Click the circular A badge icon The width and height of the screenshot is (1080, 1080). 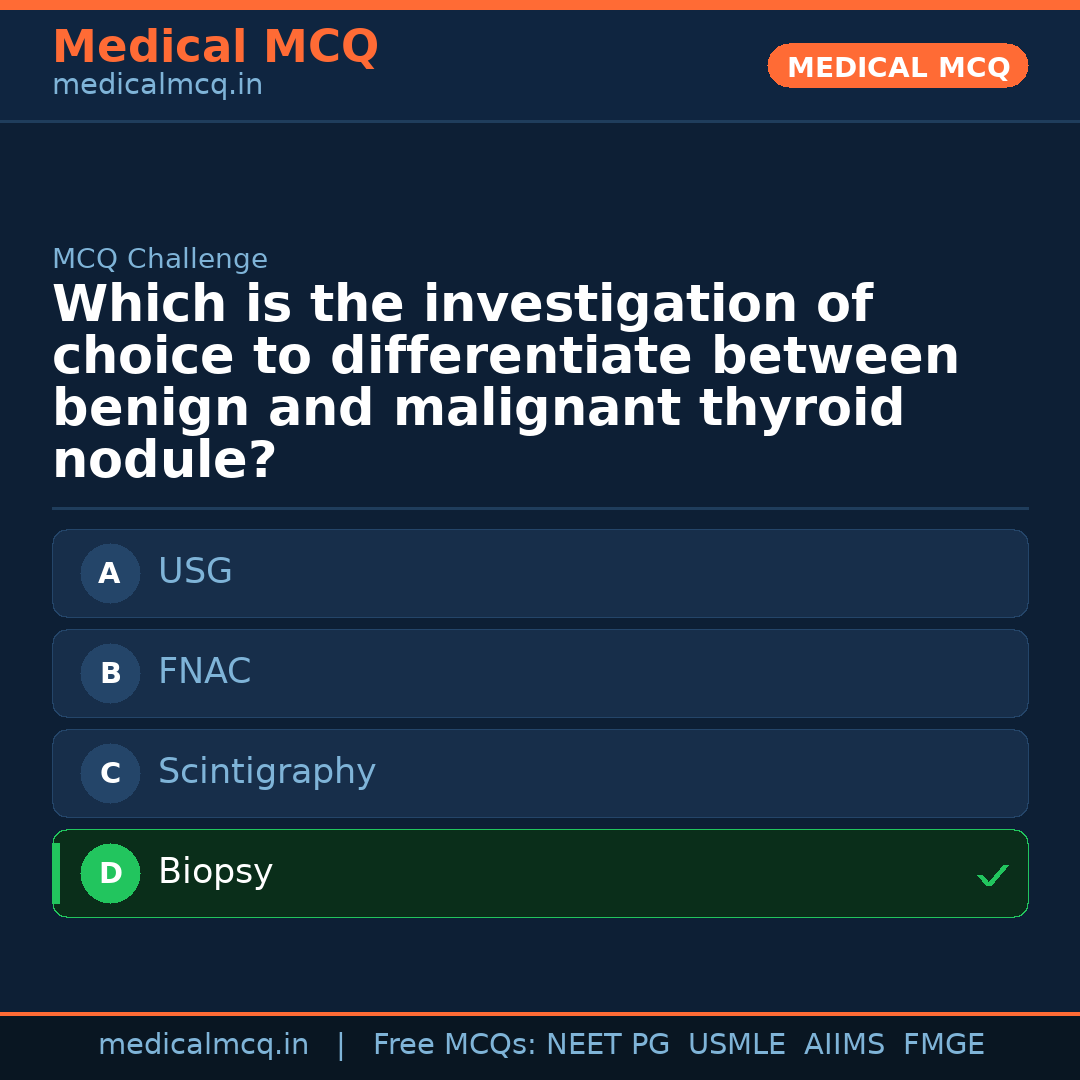[110, 573]
